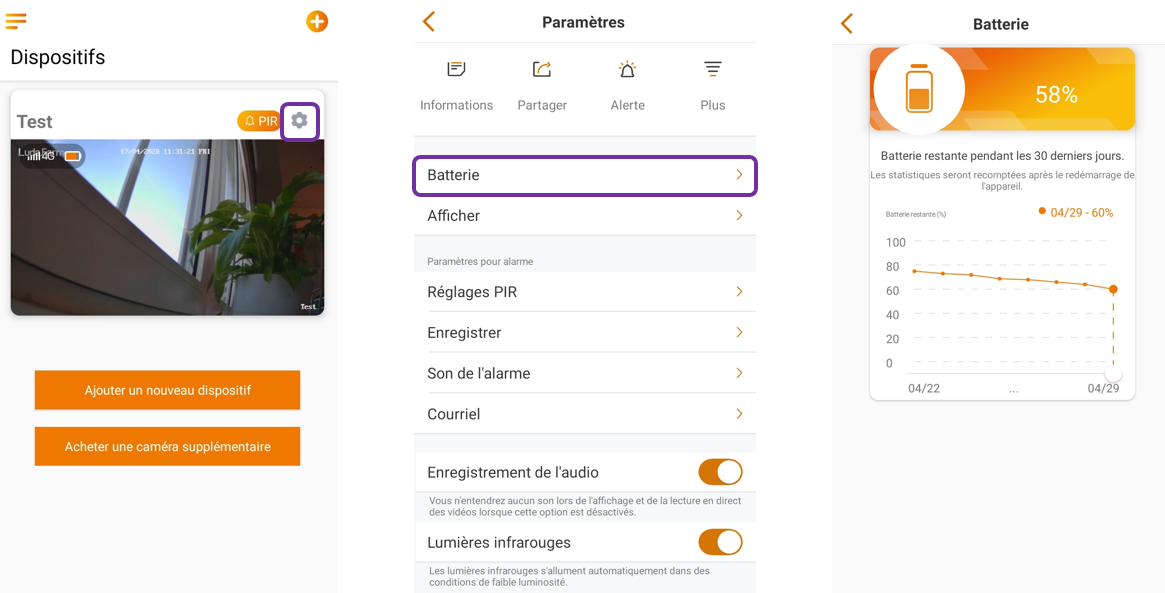The width and height of the screenshot is (1165, 593).
Task: Toggle Enregistrement de l'audio switch
Action: tap(720, 472)
